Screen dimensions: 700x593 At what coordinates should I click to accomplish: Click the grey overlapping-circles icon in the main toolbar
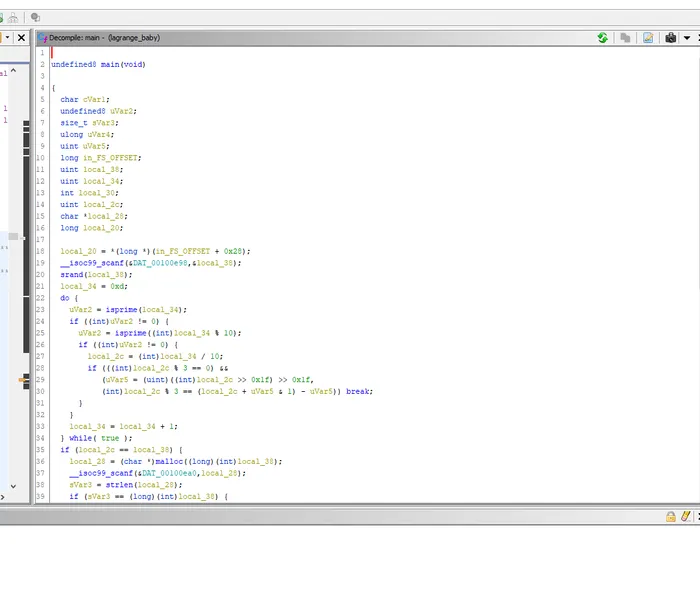pos(35,17)
